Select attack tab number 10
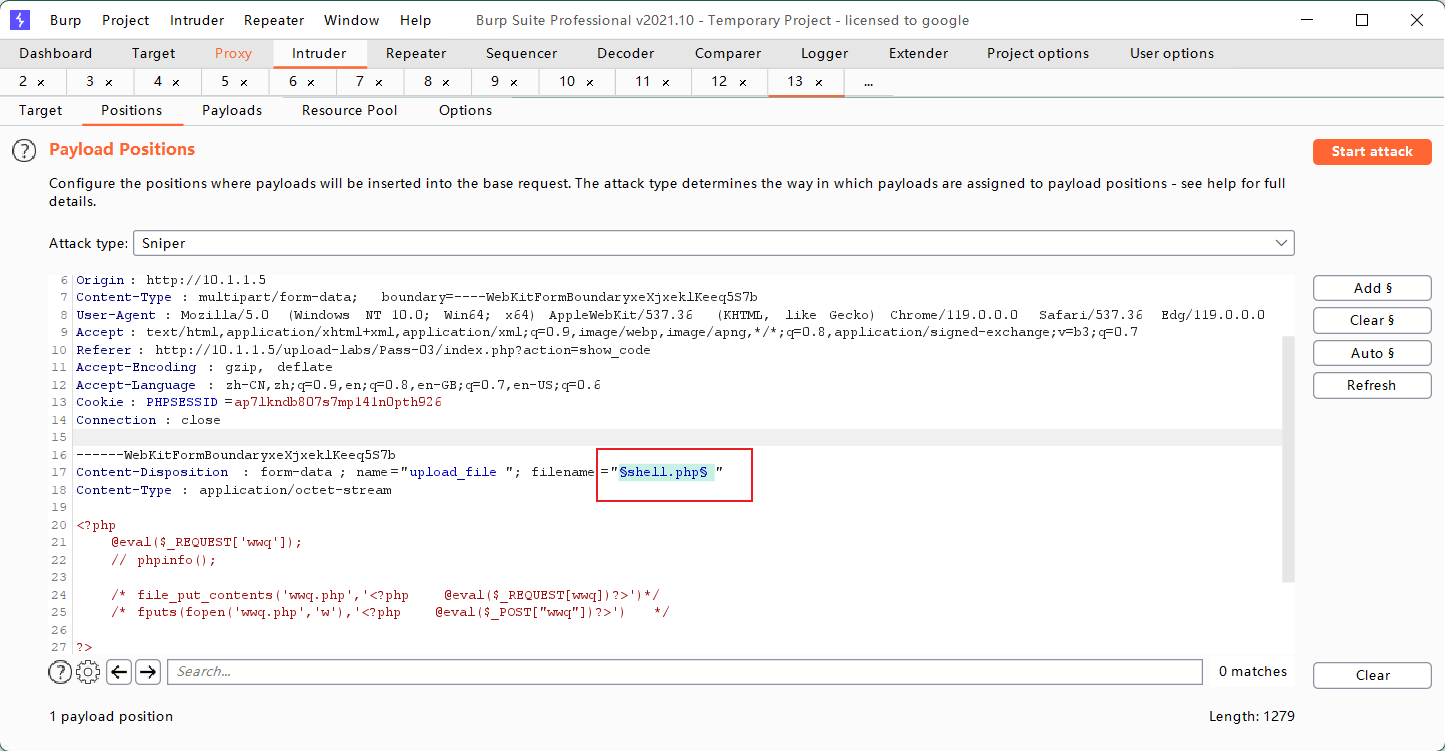This screenshot has width=1445, height=751. pyautogui.click(x=567, y=82)
